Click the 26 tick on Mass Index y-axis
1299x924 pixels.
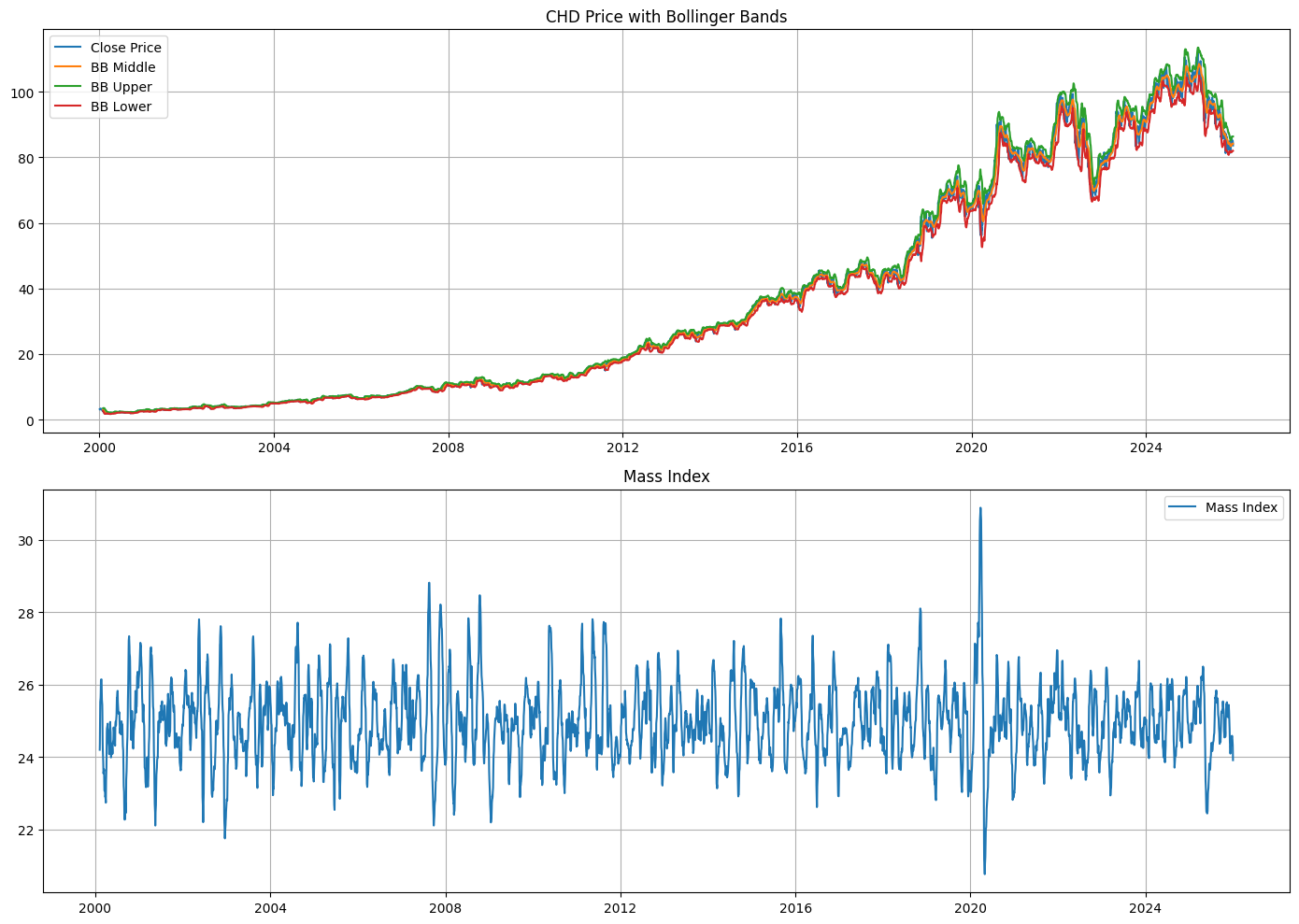tap(27, 686)
